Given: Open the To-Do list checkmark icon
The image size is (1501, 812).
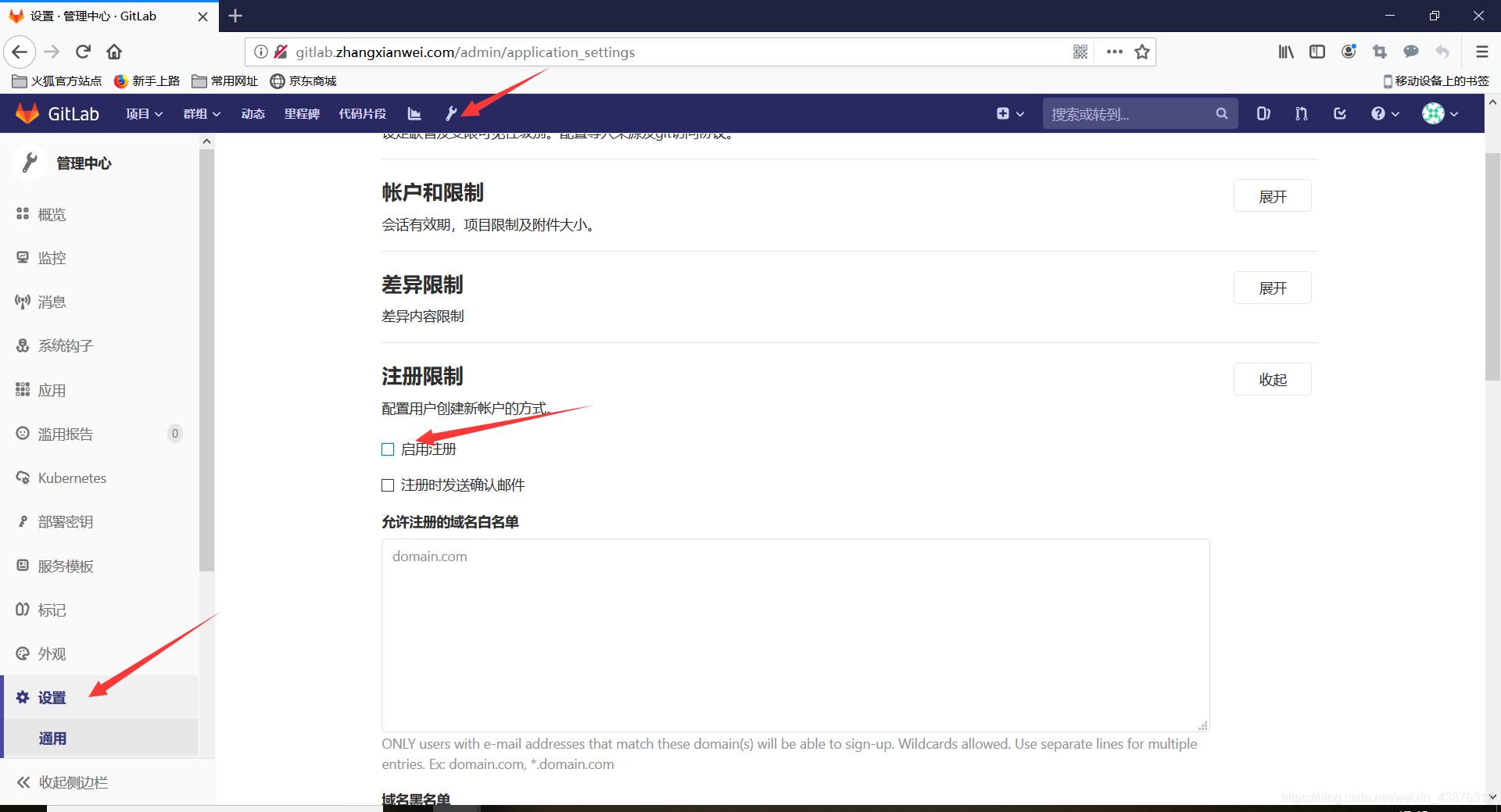Looking at the screenshot, I should point(1339,113).
